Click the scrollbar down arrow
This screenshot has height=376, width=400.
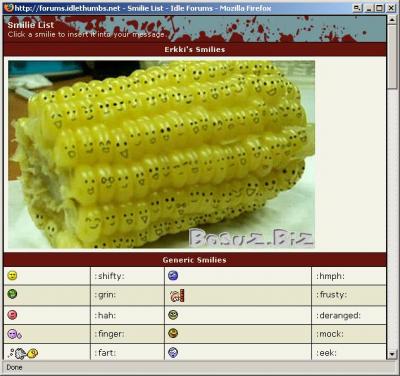click(x=392, y=354)
